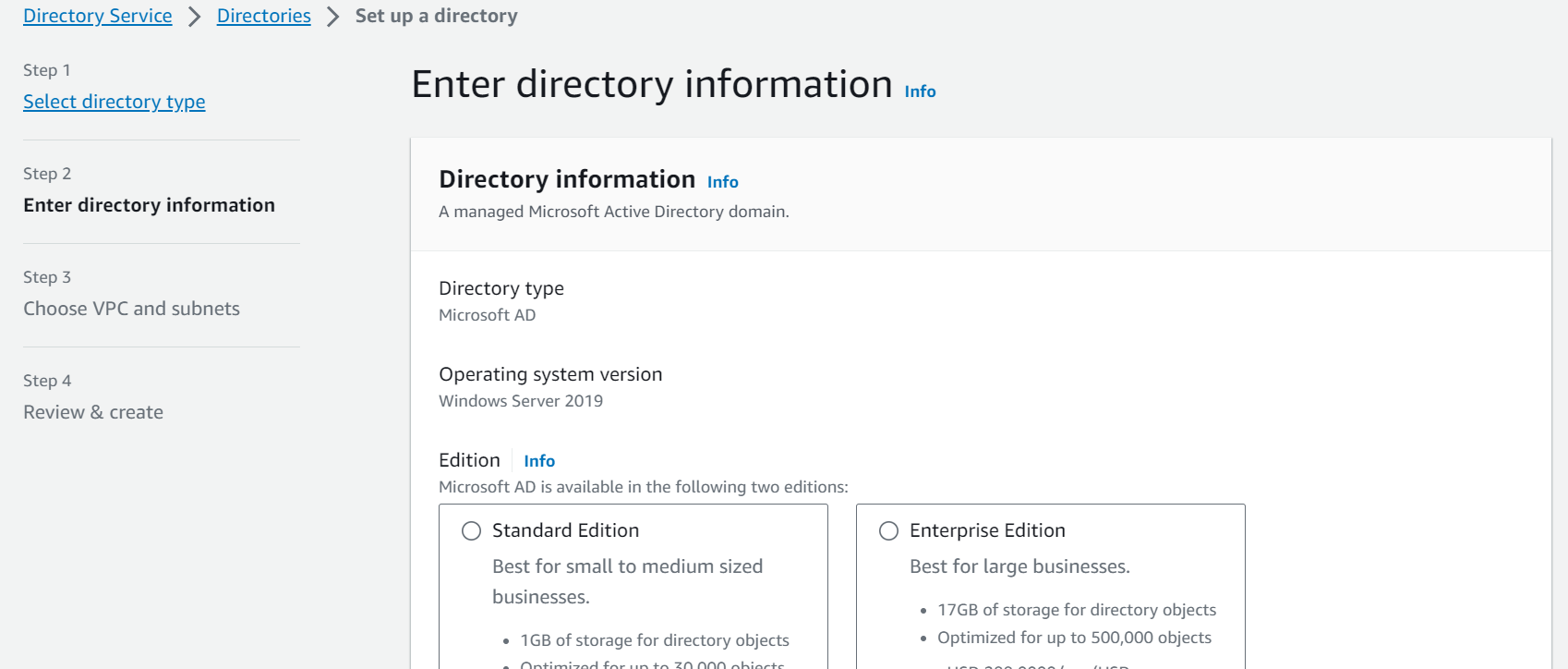Click '1GB of storage for directory objects' text
1568x669 pixels.
[x=655, y=640]
